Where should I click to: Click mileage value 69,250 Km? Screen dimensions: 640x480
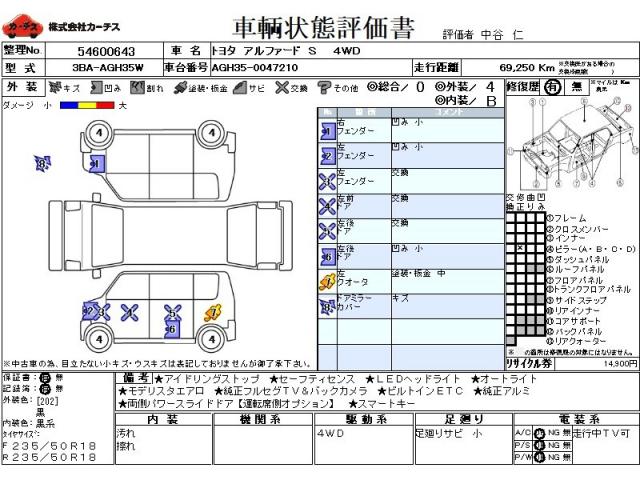(x=527, y=68)
